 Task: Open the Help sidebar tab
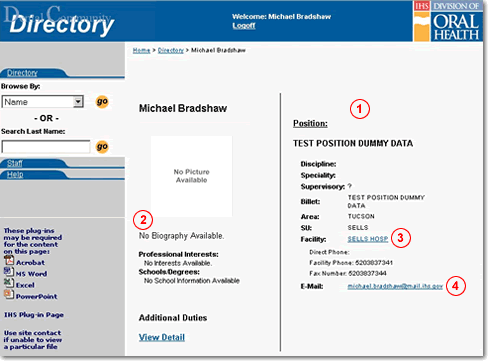click(x=15, y=174)
